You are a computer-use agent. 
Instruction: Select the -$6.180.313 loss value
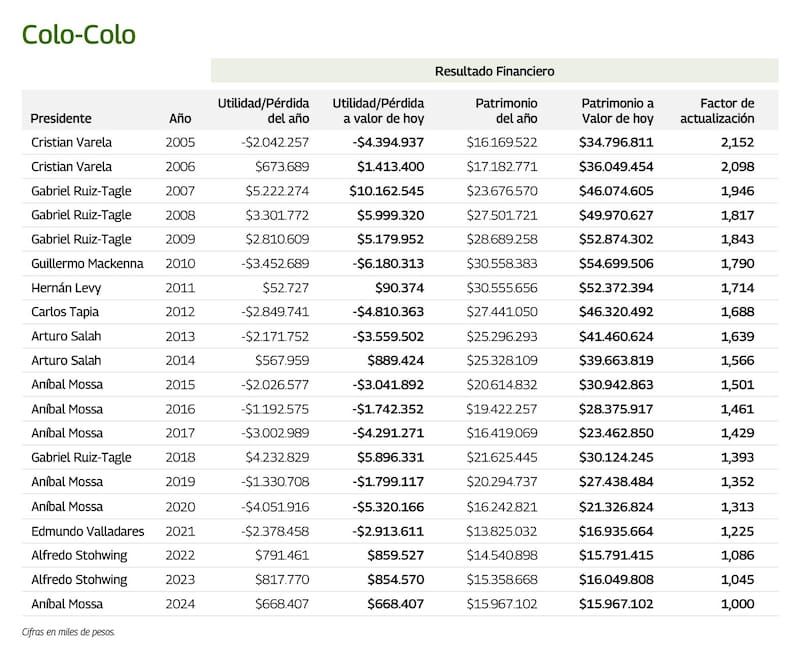388,263
